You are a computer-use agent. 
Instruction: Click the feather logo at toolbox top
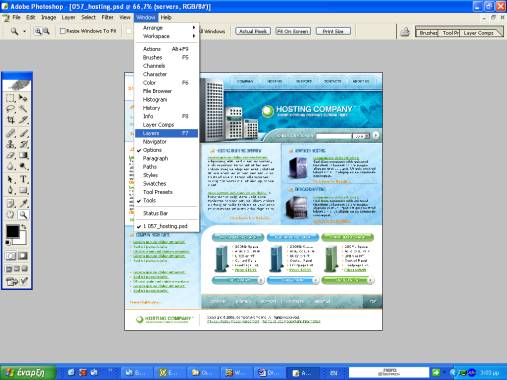pos(17,85)
